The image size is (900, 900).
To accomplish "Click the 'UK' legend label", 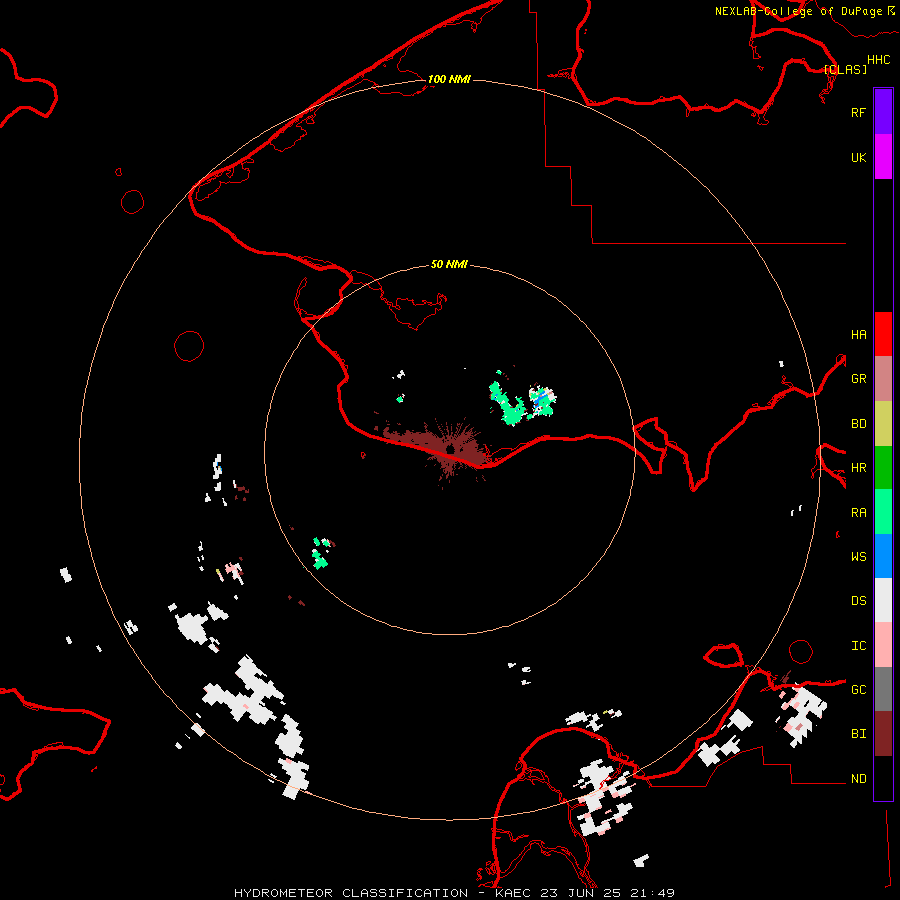I will point(858,157).
